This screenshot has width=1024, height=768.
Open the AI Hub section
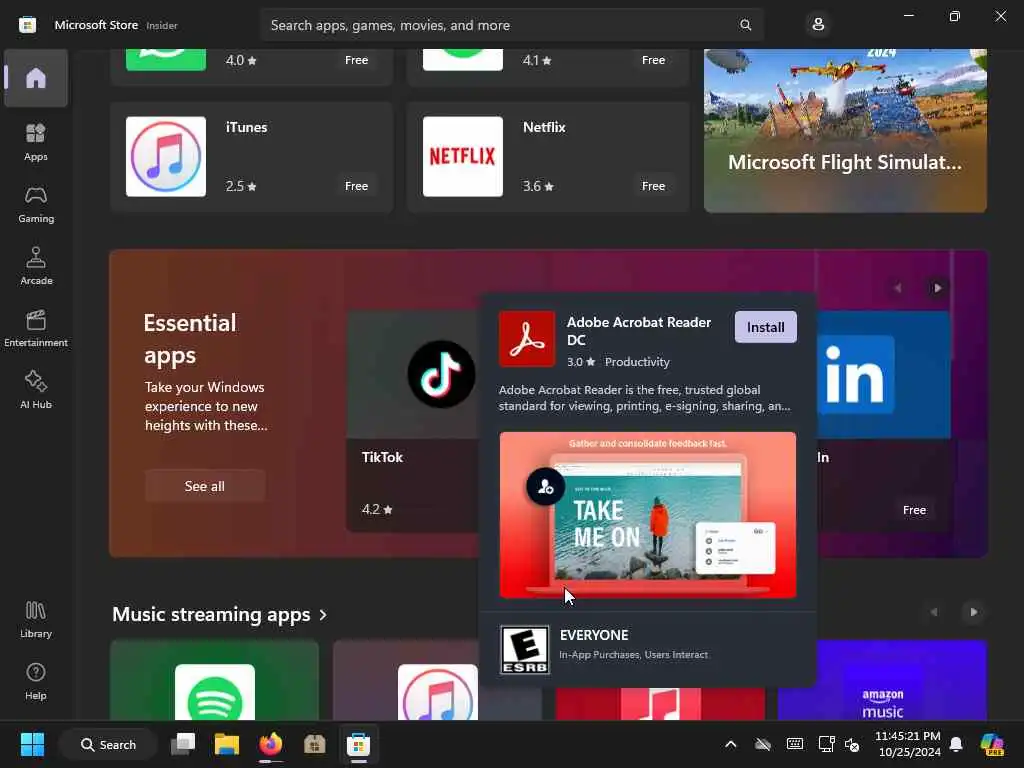click(x=36, y=390)
